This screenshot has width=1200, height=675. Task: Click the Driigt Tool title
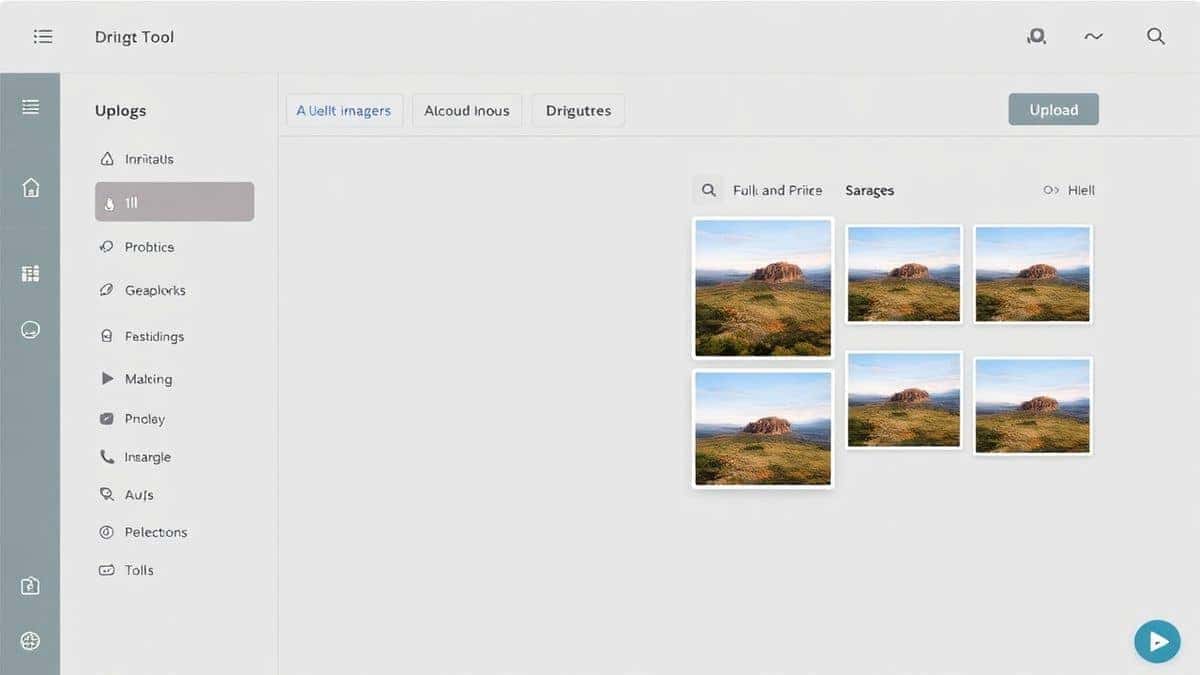click(134, 37)
